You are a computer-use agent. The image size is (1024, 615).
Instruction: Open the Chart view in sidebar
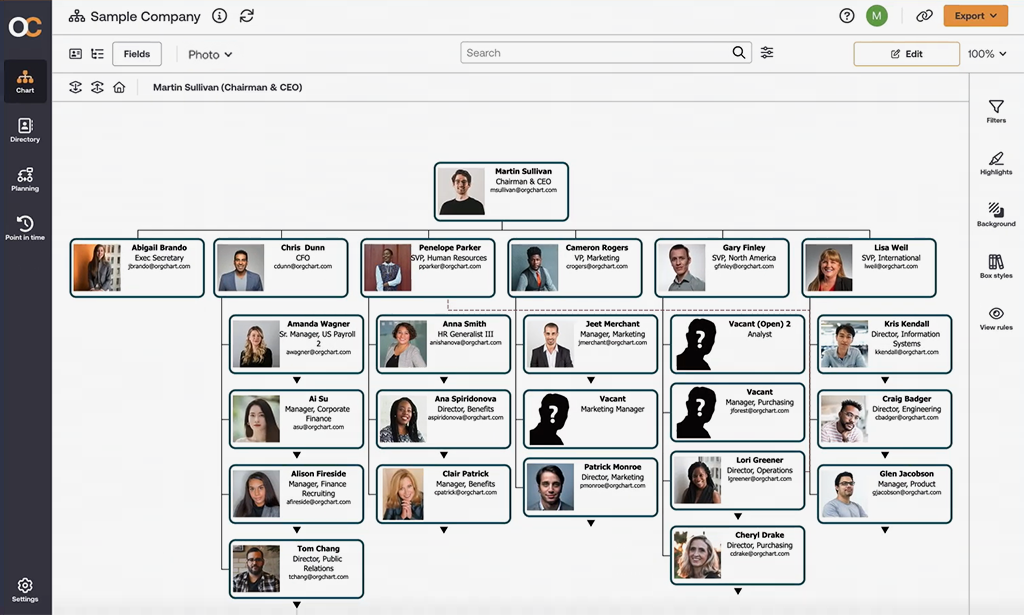click(x=25, y=82)
